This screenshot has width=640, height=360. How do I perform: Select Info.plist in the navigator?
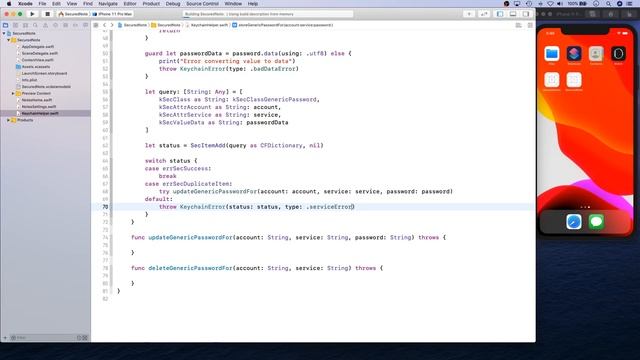click(29, 80)
